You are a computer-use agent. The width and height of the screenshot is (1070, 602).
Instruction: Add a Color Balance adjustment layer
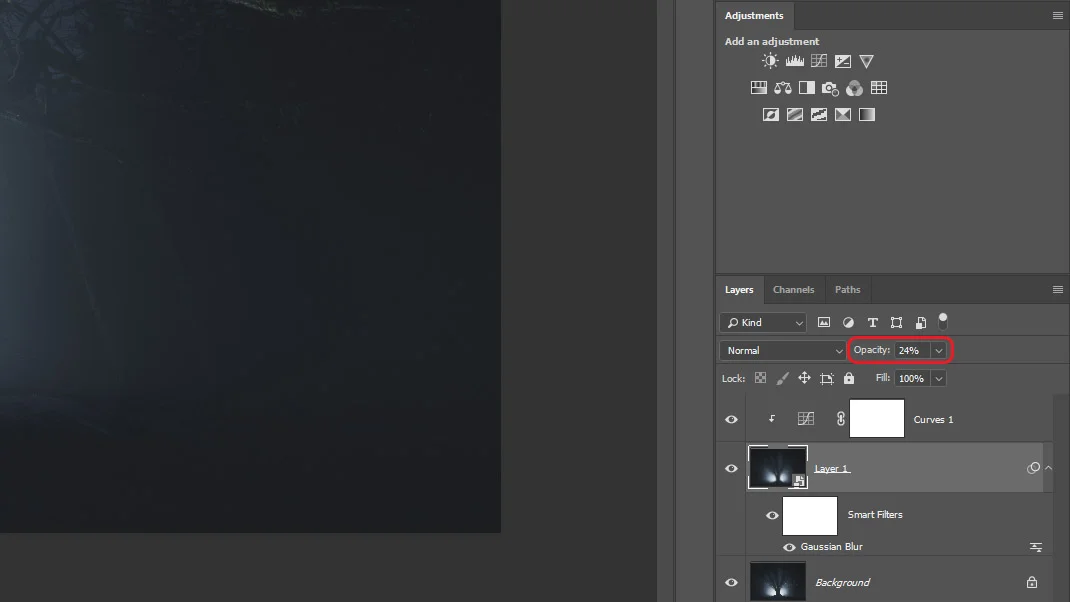pos(782,87)
